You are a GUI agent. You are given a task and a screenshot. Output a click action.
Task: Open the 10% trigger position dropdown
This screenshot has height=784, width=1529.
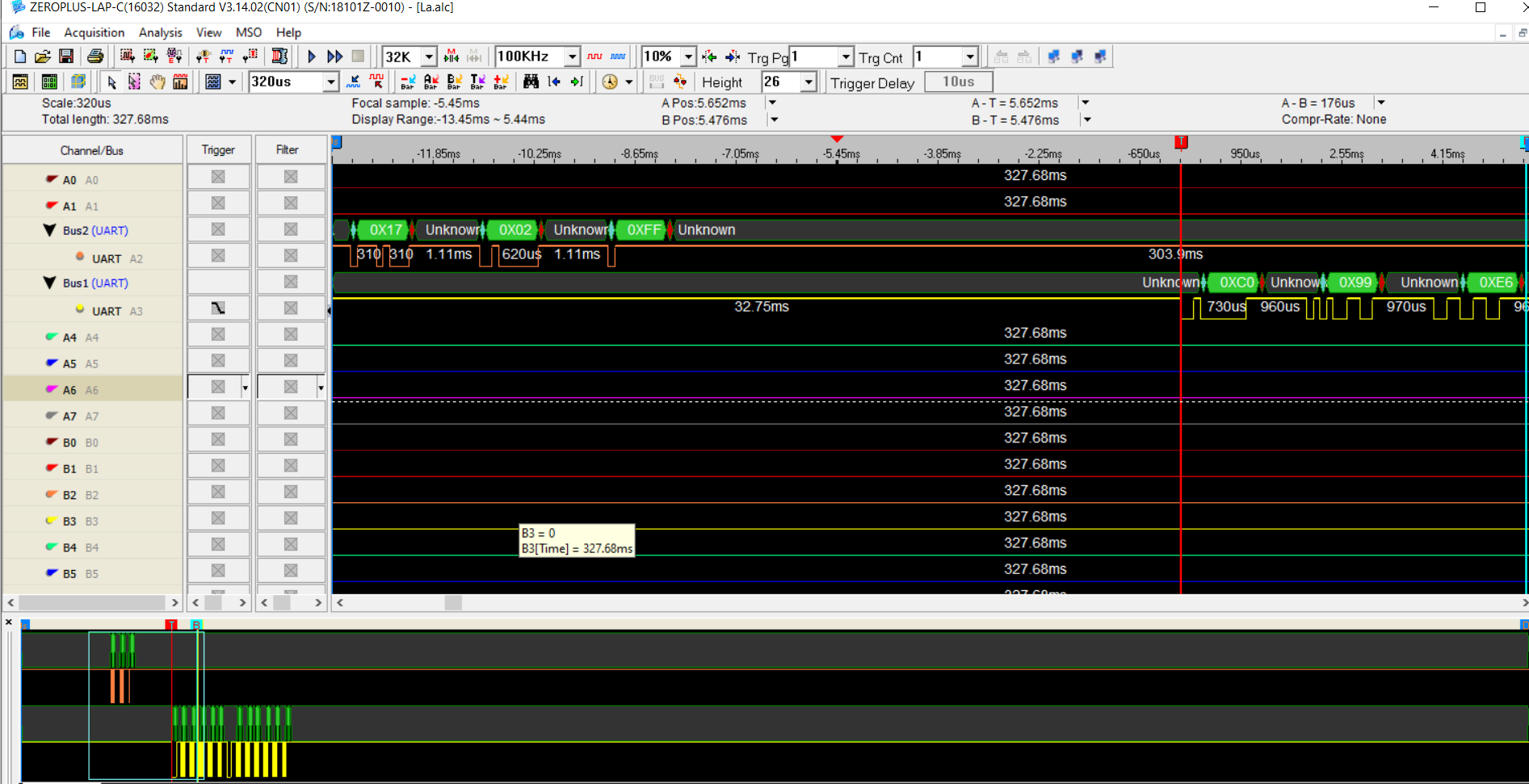click(x=688, y=57)
